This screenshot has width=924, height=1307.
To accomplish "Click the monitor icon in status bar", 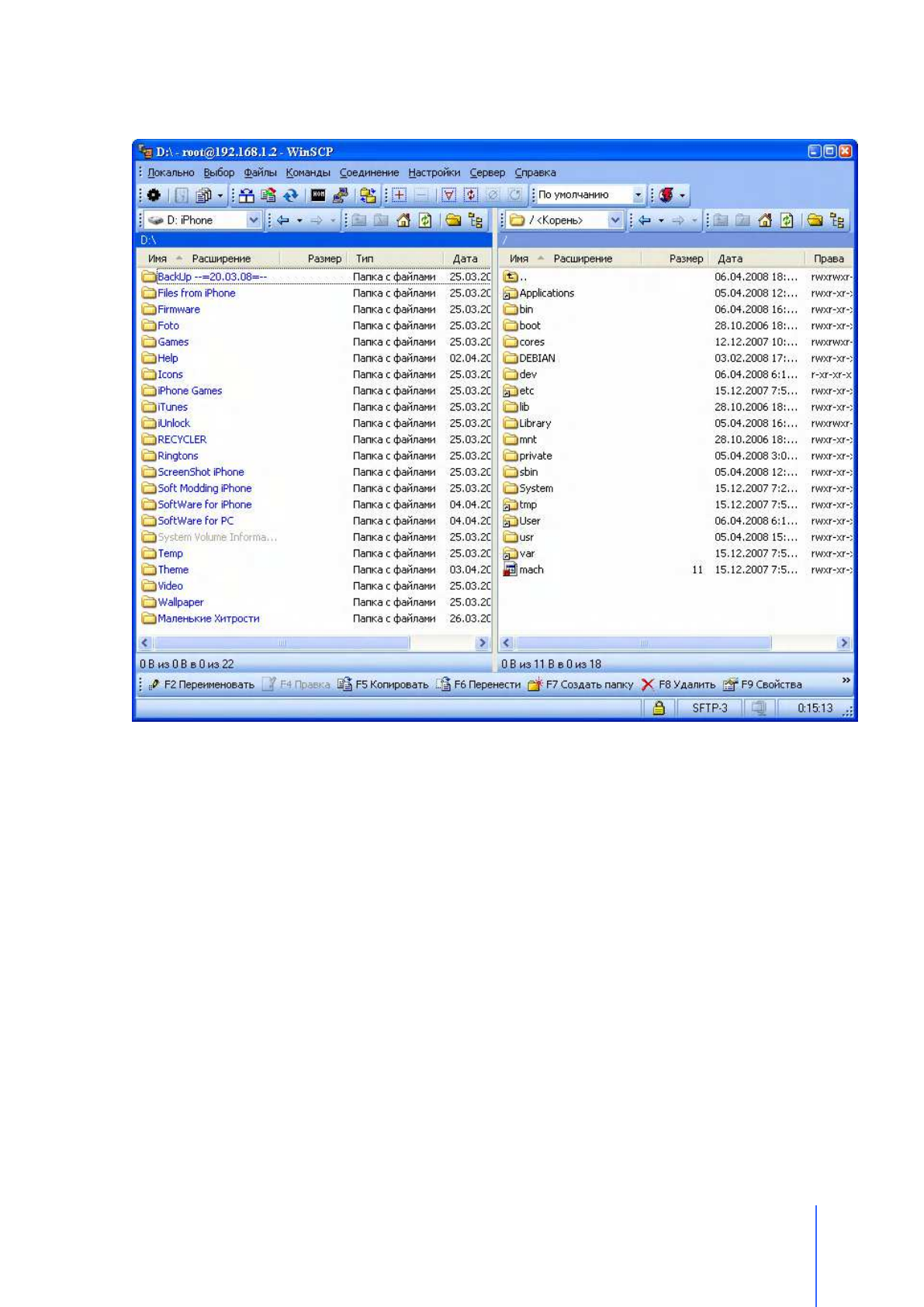I will (x=759, y=708).
